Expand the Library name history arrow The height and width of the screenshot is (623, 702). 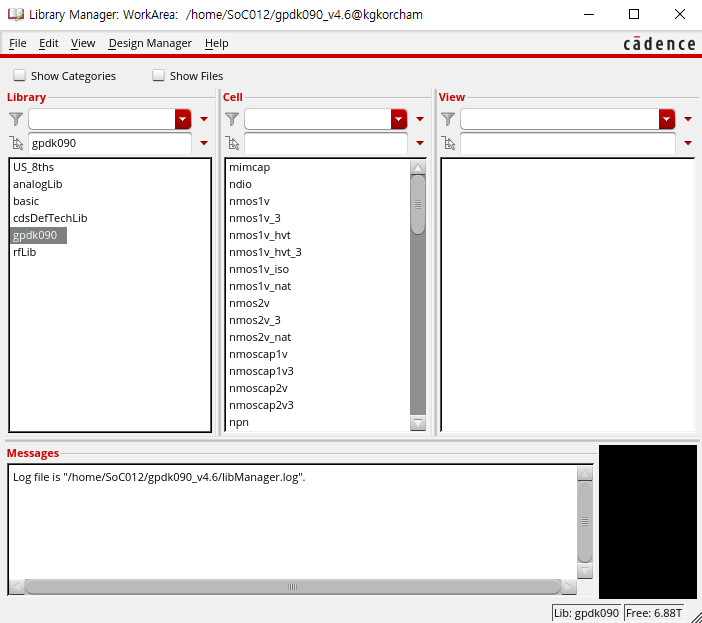pos(204,143)
